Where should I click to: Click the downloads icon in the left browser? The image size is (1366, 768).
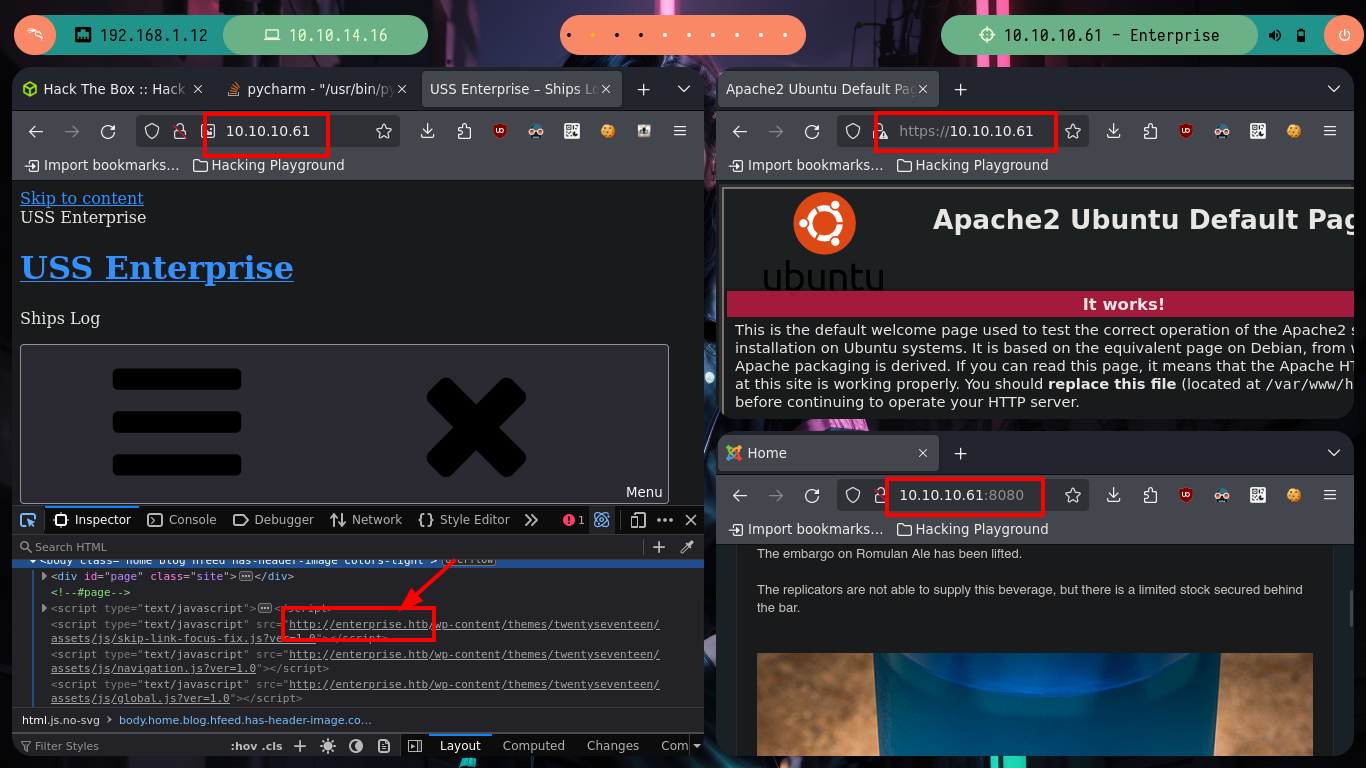pyautogui.click(x=427, y=131)
